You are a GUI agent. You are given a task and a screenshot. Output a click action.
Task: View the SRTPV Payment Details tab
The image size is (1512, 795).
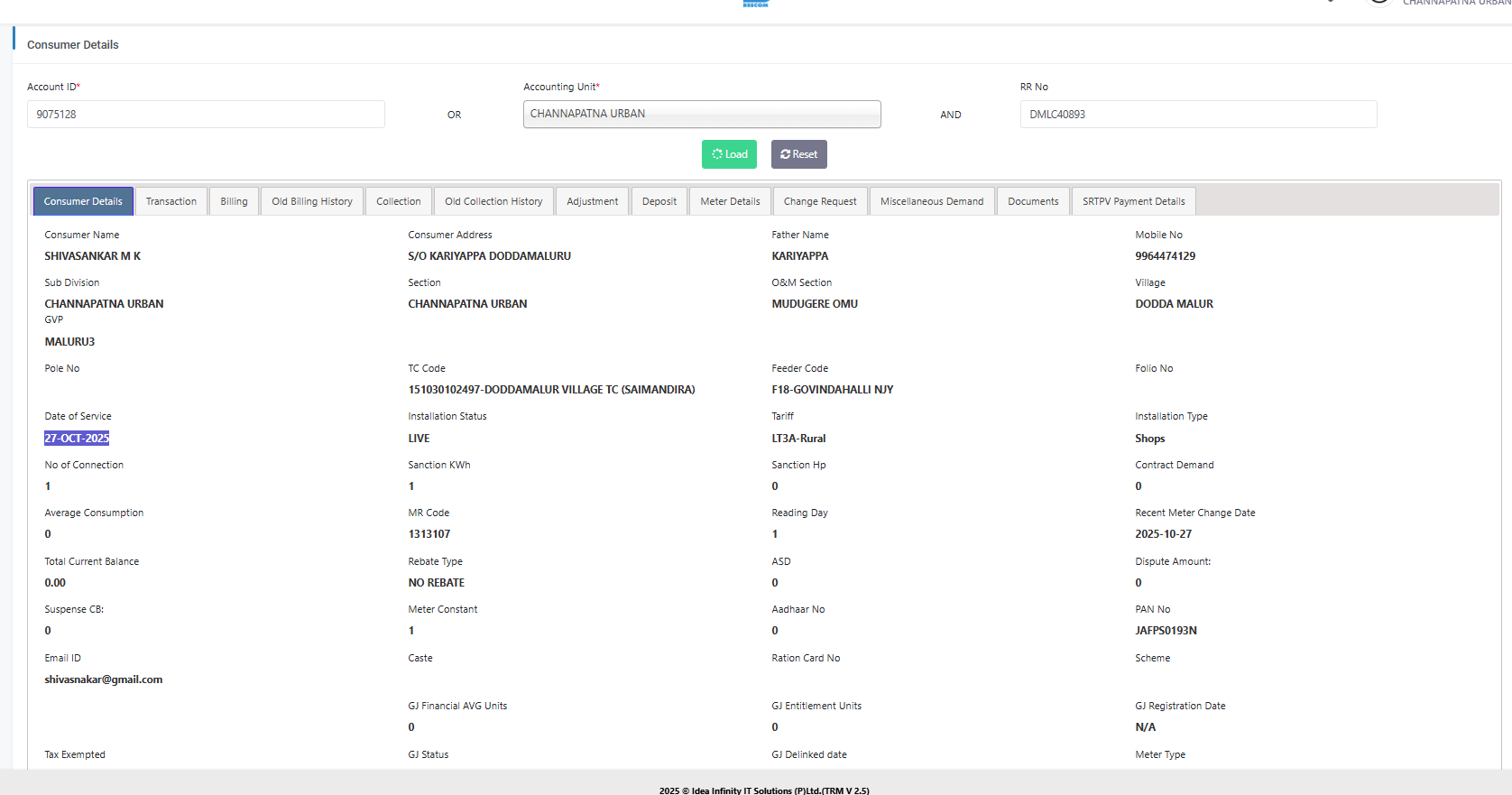point(1134,201)
